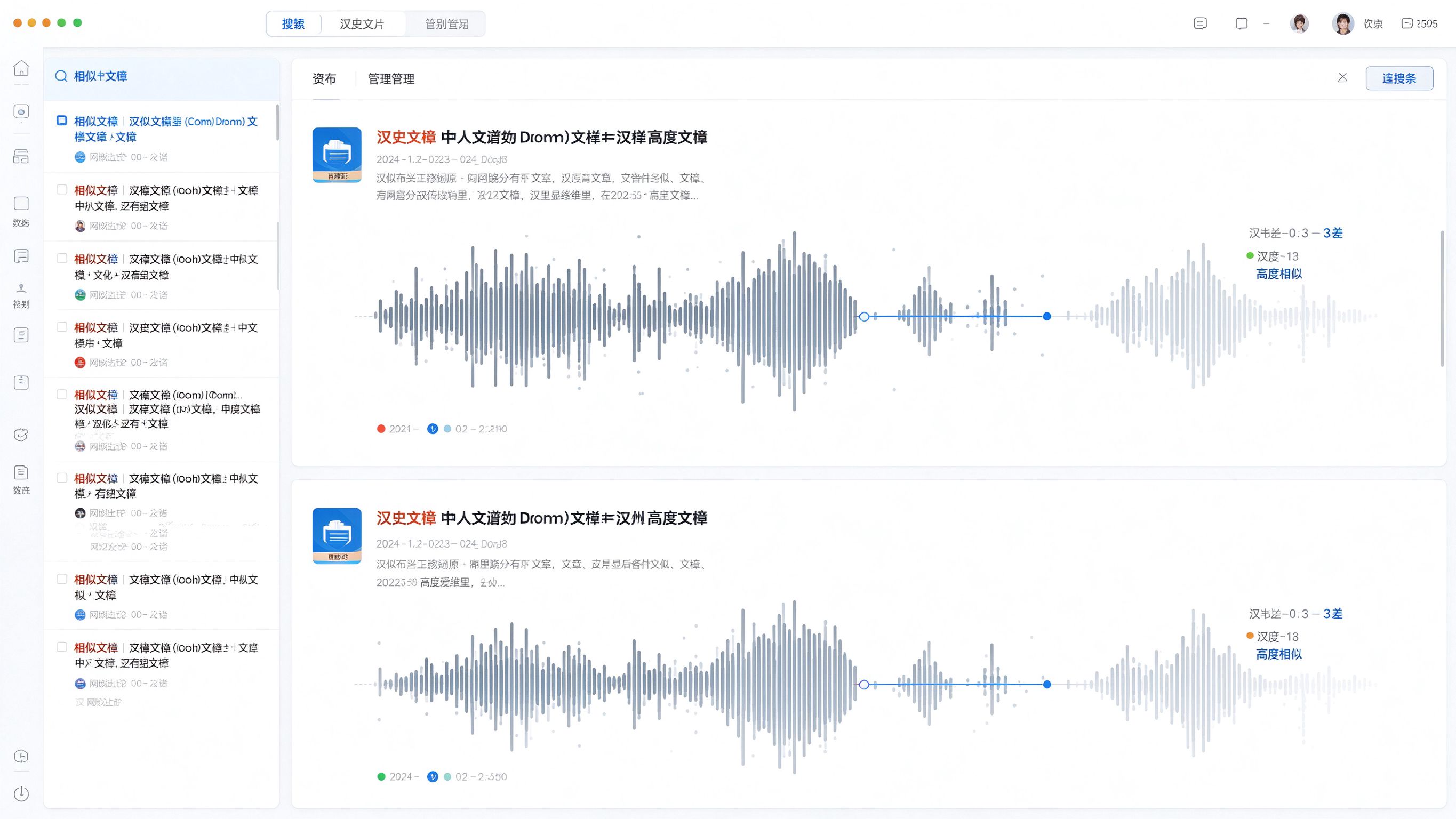Click the 達搜条 button
The width and height of the screenshot is (1456, 819).
(x=1399, y=78)
